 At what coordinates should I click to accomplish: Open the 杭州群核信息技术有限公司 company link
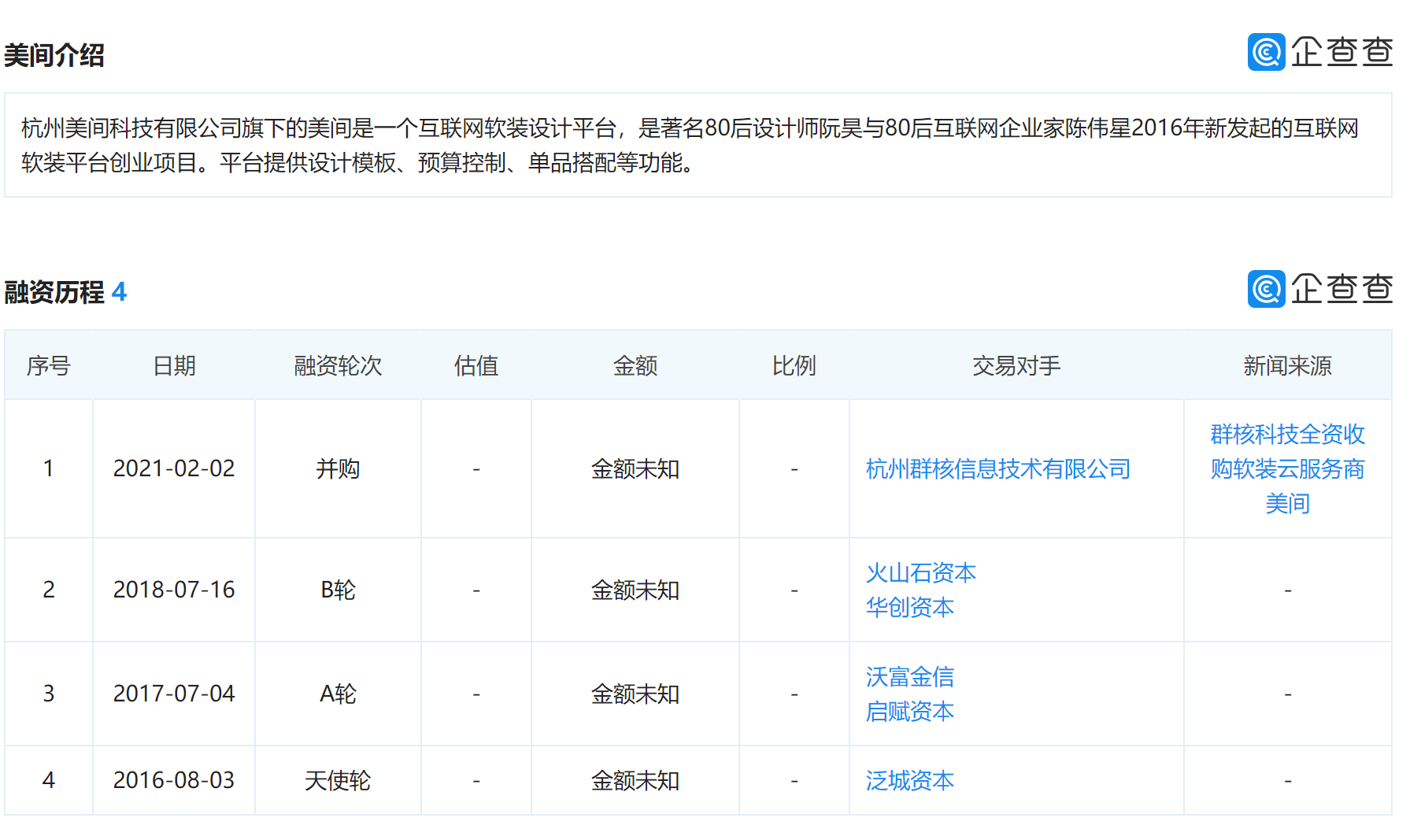coord(997,469)
